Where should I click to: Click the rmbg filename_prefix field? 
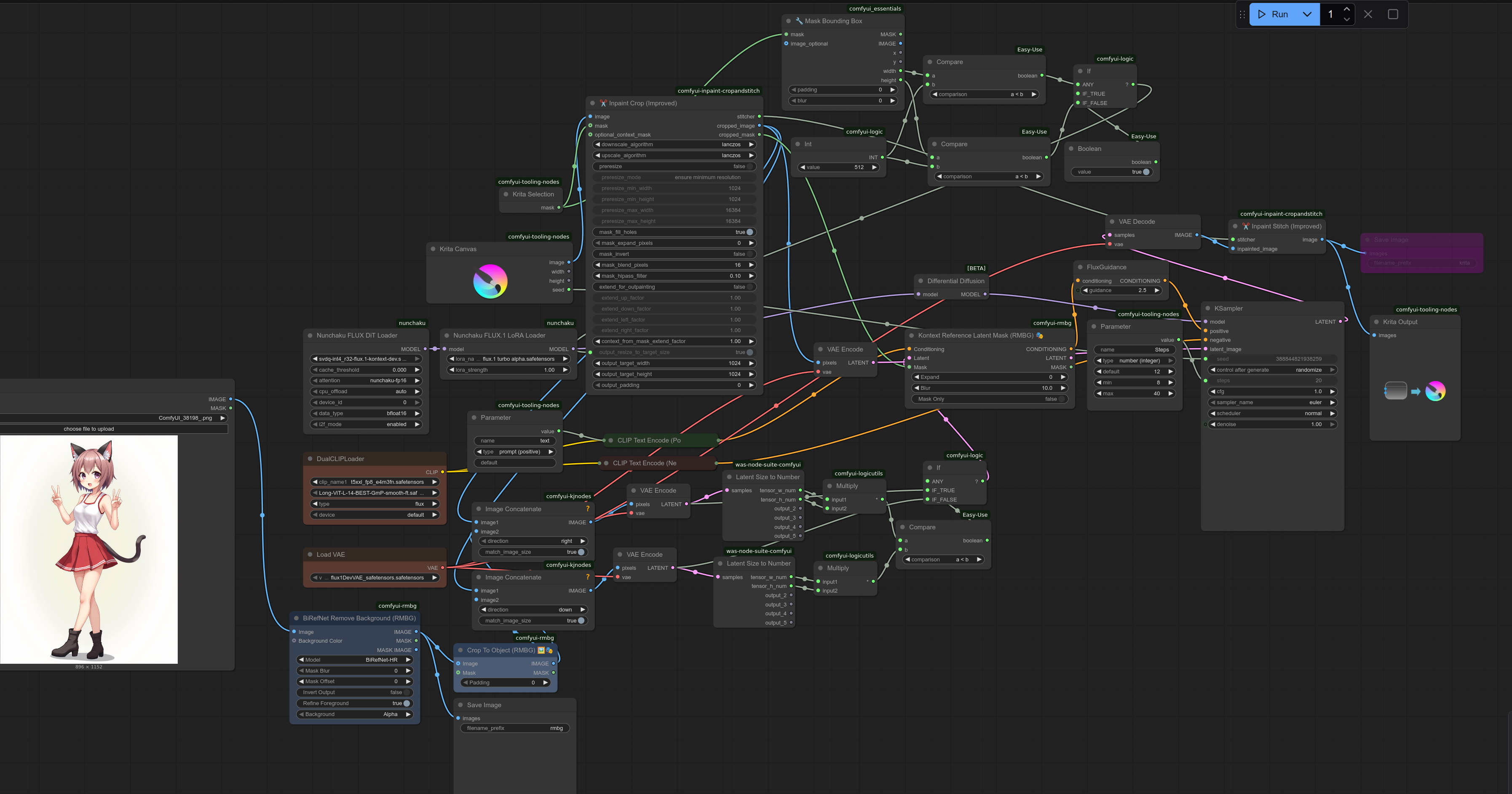click(x=514, y=729)
